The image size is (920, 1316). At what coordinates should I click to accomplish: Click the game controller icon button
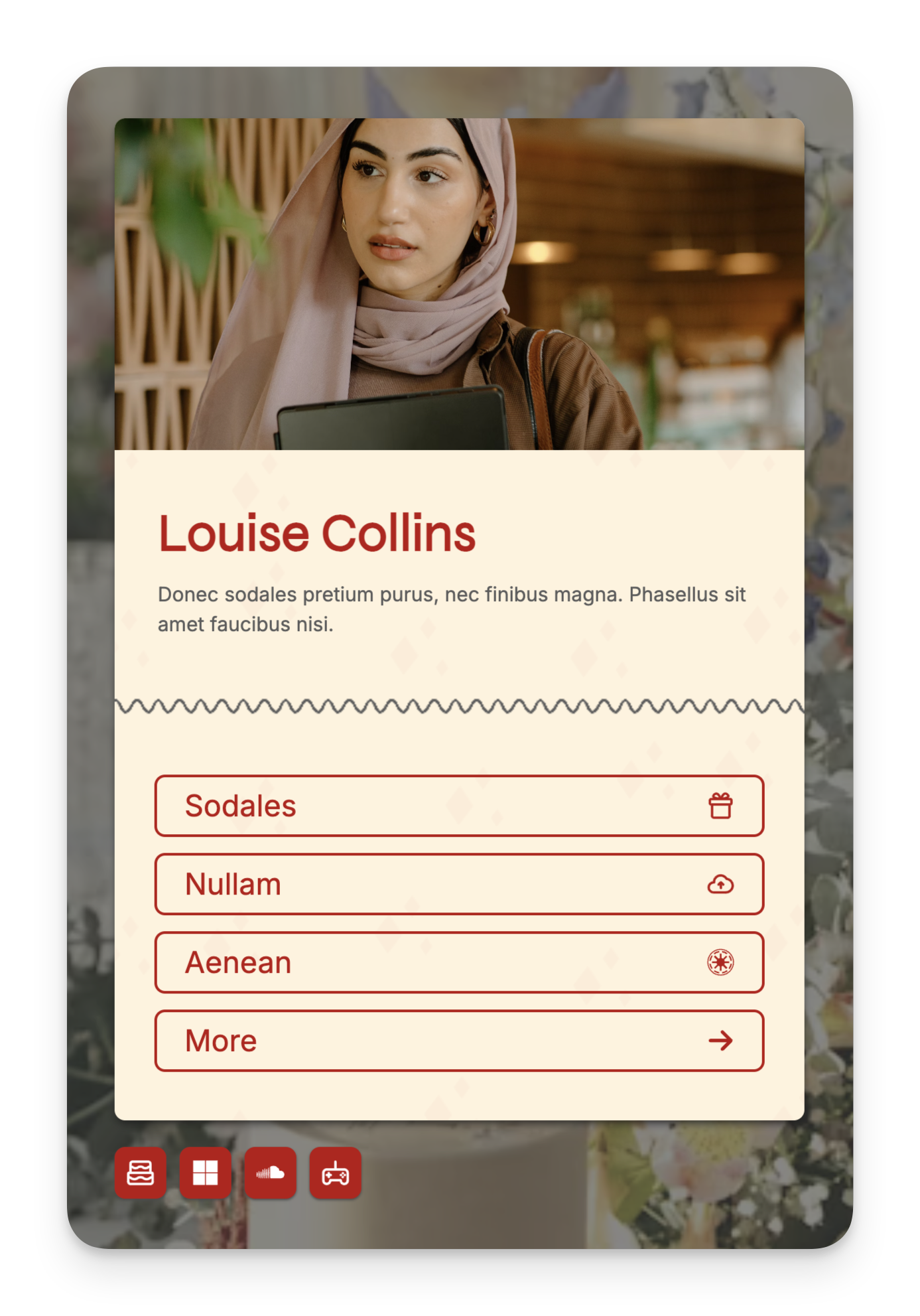point(335,1173)
